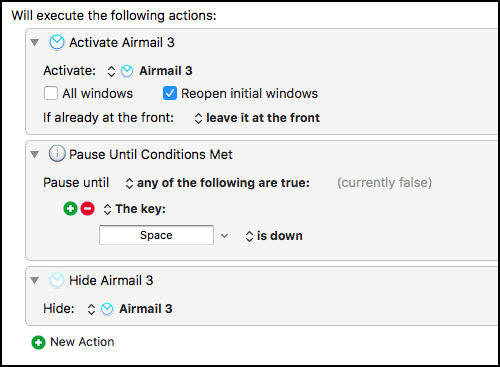This screenshot has width=500, height=367.
Task: Click the Airmail icon beside Hide popup
Action: pos(107,309)
